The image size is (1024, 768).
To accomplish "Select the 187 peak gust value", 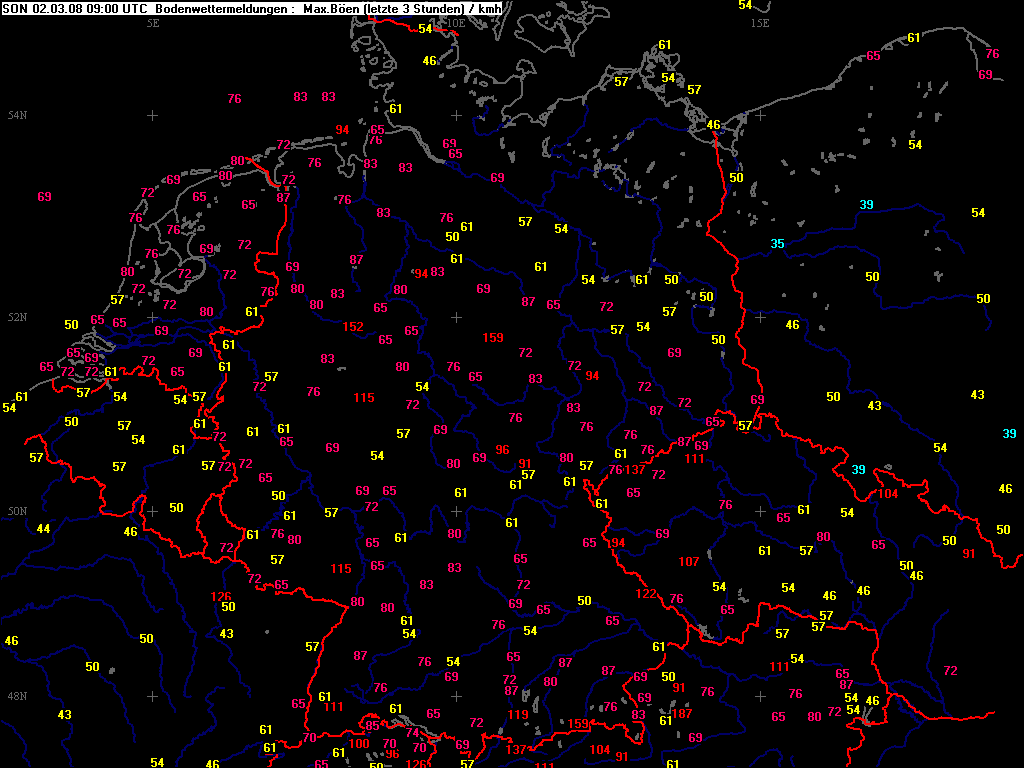I will click(x=682, y=713).
